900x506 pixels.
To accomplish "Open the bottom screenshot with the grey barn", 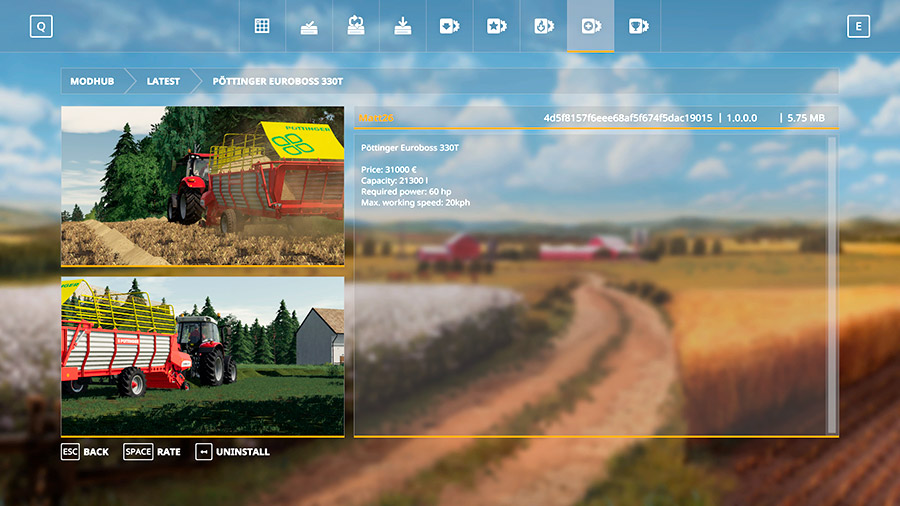I will (203, 356).
